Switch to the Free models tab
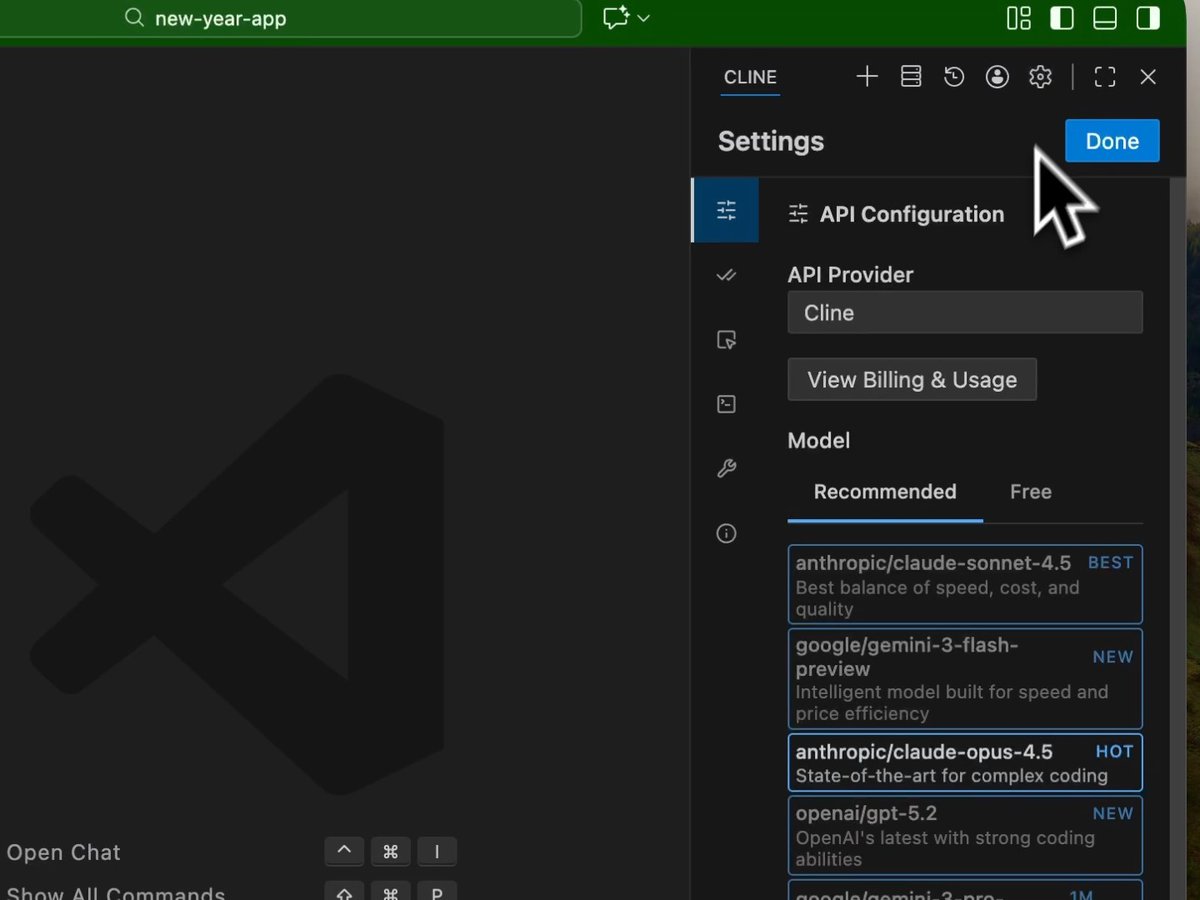Screen dimensions: 1200x900 [1030, 492]
